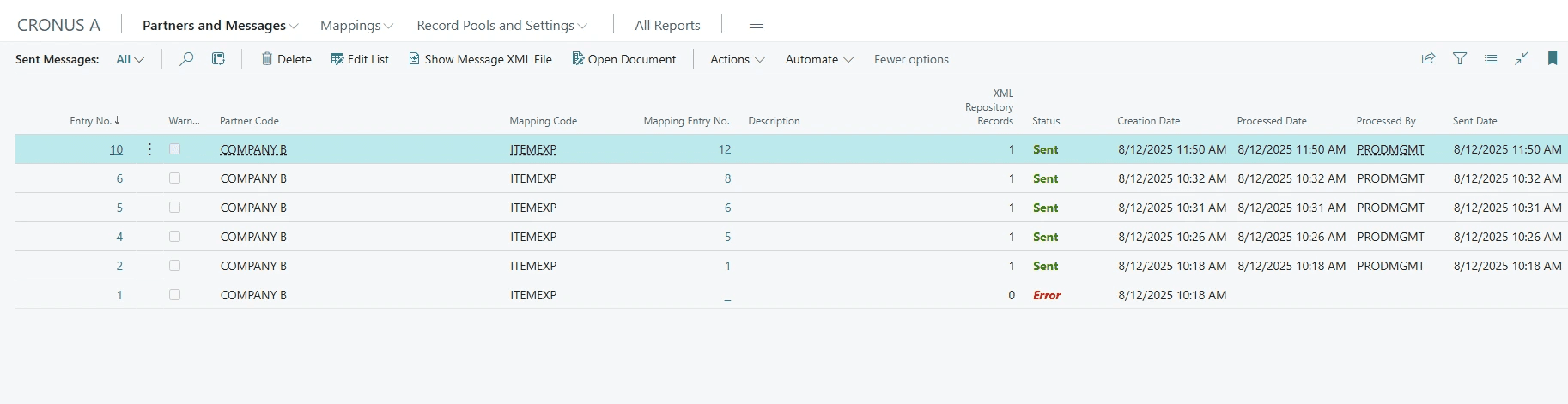Click the Edit List icon
Screen dimensions: 1568x404
(337, 59)
